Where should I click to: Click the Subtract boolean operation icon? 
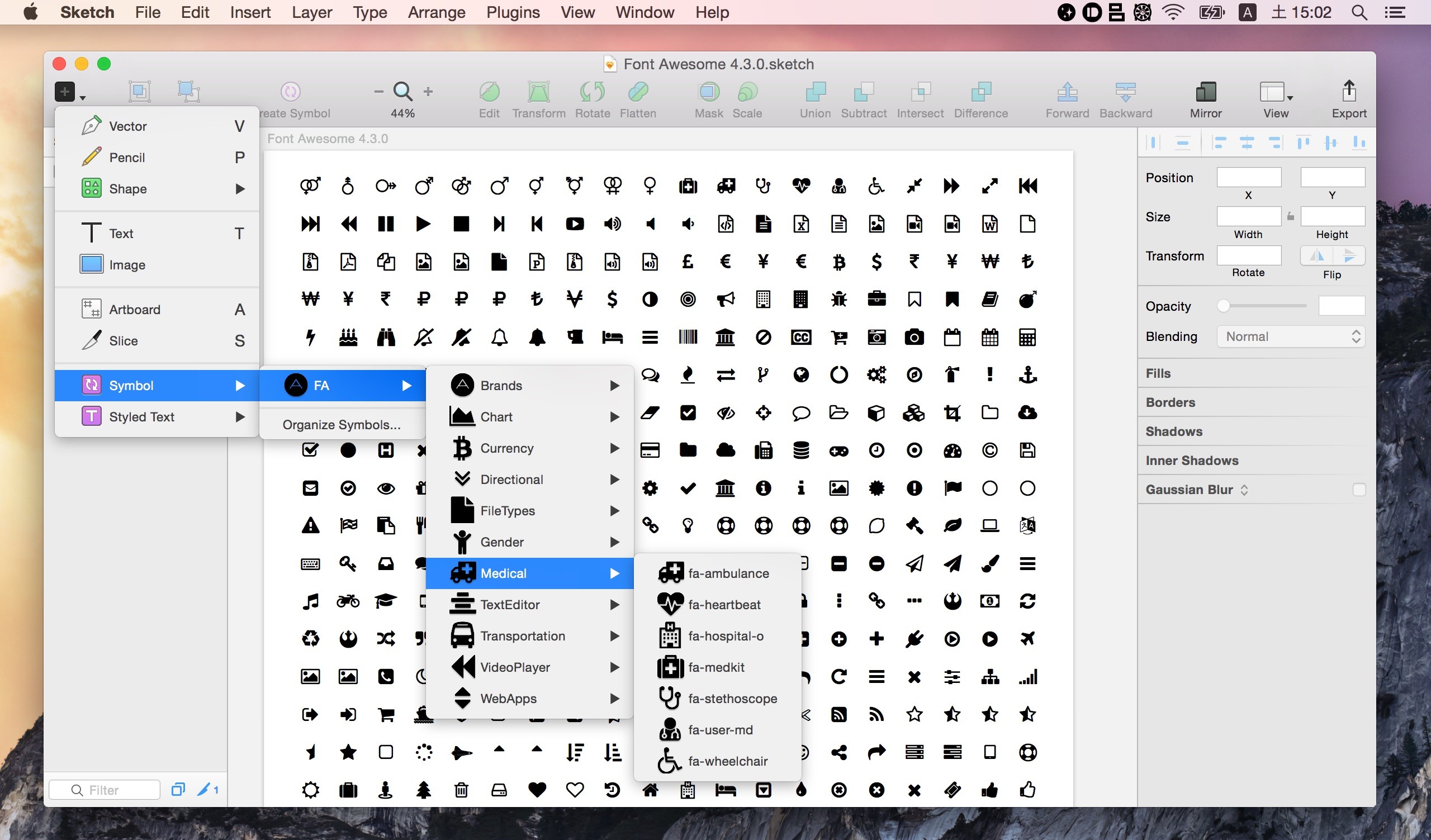point(864,92)
